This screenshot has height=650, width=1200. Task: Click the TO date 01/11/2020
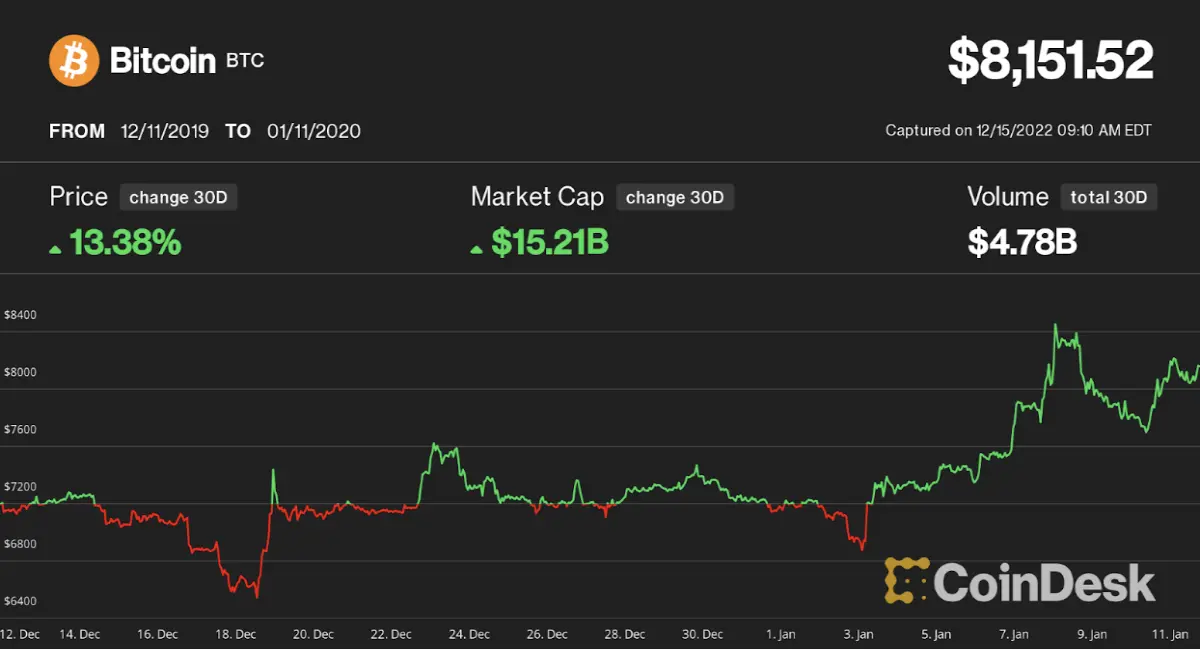[x=314, y=131]
